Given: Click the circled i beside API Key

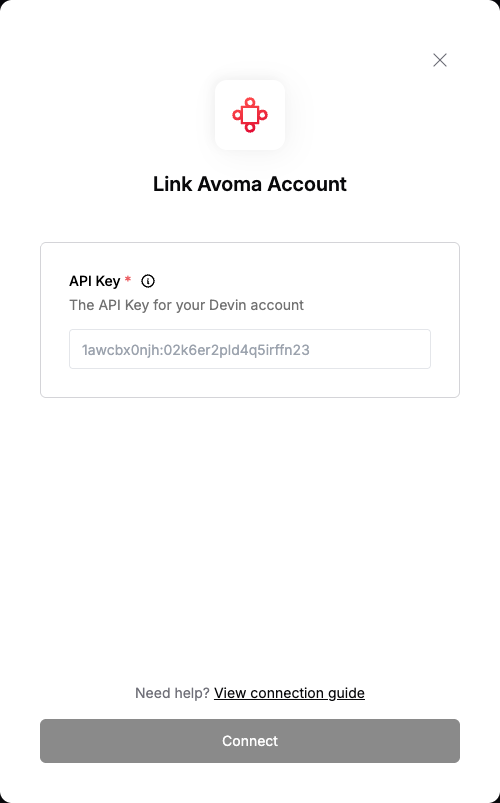Looking at the screenshot, I should click(x=148, y=281).
